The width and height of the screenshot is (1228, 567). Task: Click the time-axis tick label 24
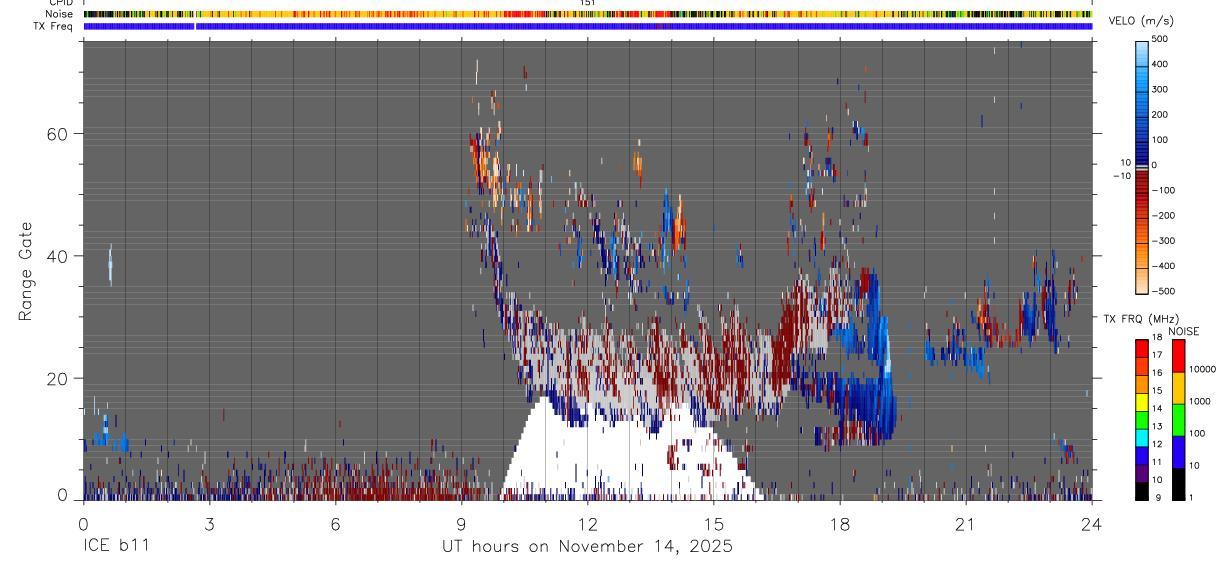pos(1091,524)
